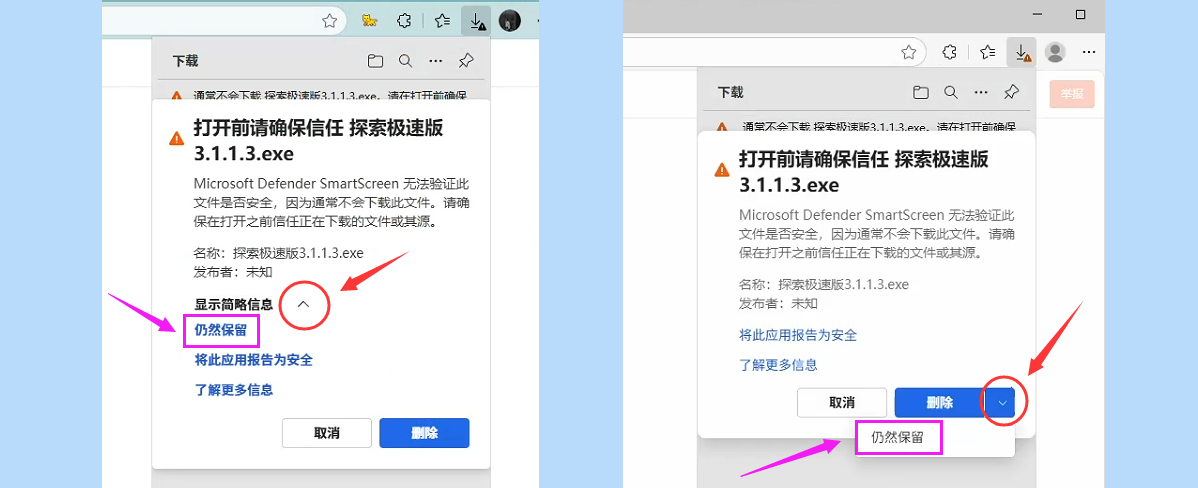
Task: Collapse details via chevron beside 显示简略信息
Action: (x=304, y=304)
